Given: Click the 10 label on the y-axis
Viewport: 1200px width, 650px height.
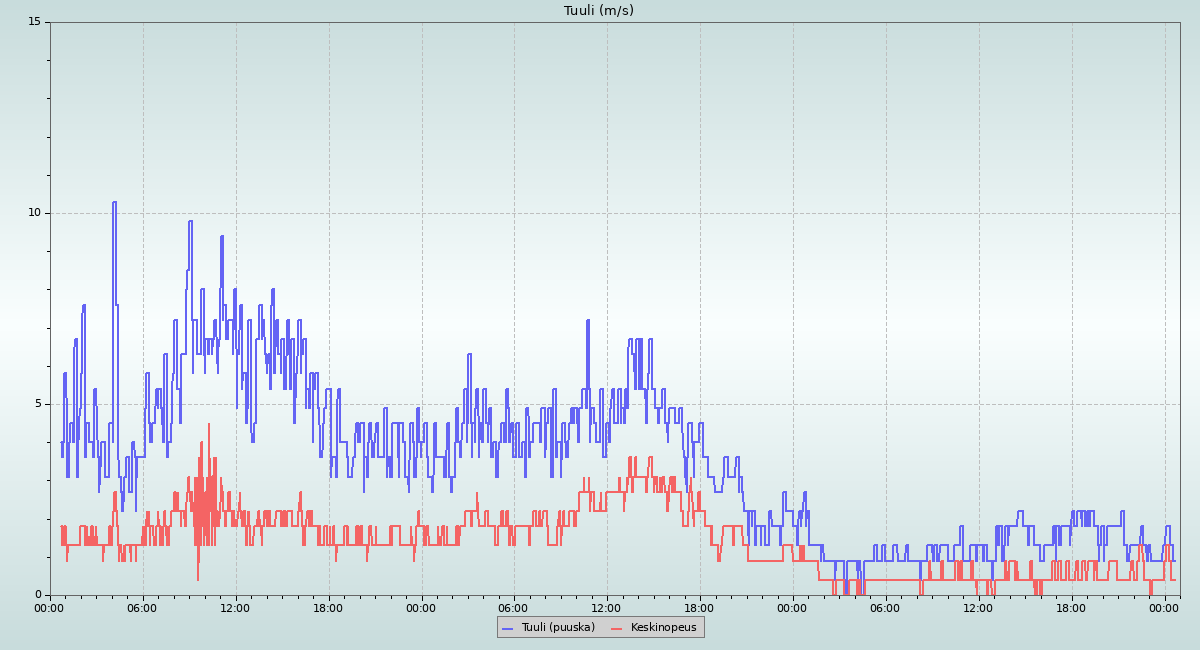Looking at the screenshot, I should pos(34,213).
